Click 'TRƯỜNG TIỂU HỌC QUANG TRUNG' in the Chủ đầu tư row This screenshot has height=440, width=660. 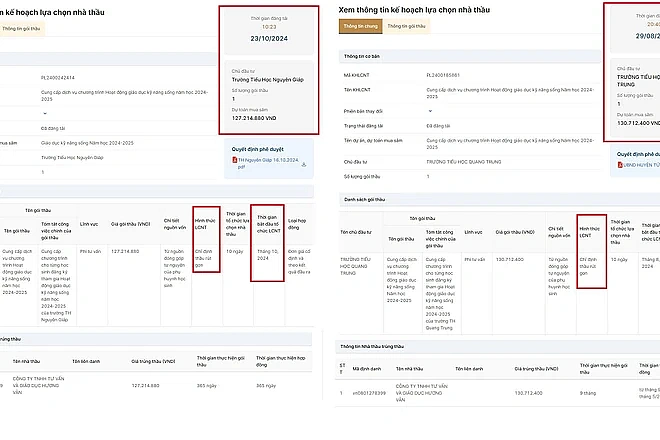click(464, 162)
